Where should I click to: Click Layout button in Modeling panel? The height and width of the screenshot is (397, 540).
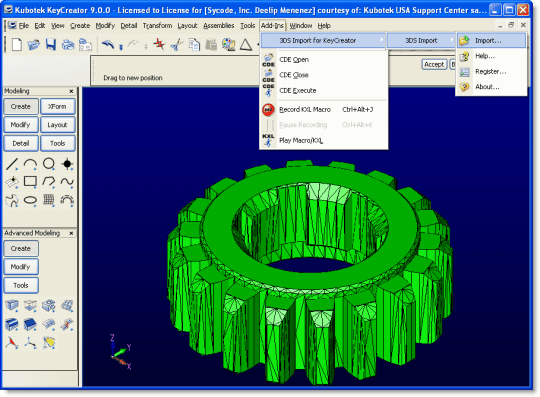58,125
